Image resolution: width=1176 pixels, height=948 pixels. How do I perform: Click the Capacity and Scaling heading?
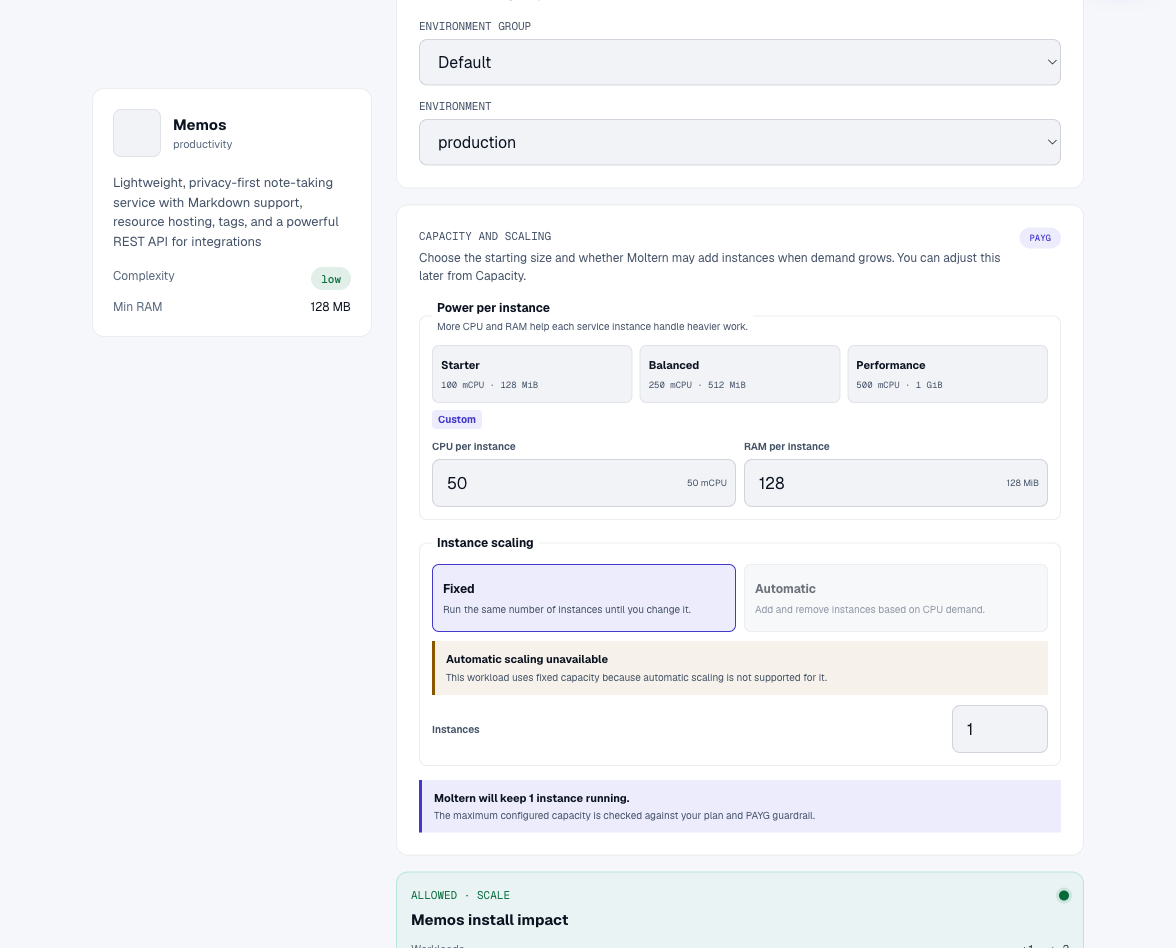pyautogui.click(x=485, y=236)
